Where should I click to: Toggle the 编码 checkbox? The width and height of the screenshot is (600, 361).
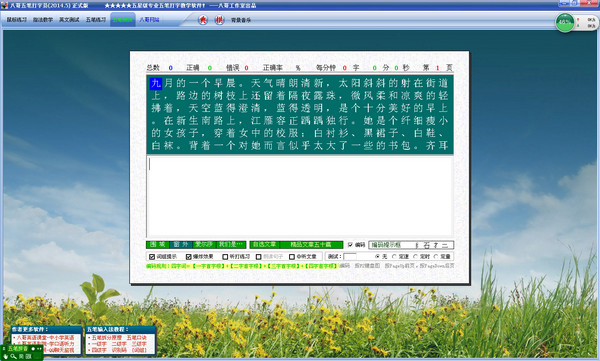click(350, 245)
